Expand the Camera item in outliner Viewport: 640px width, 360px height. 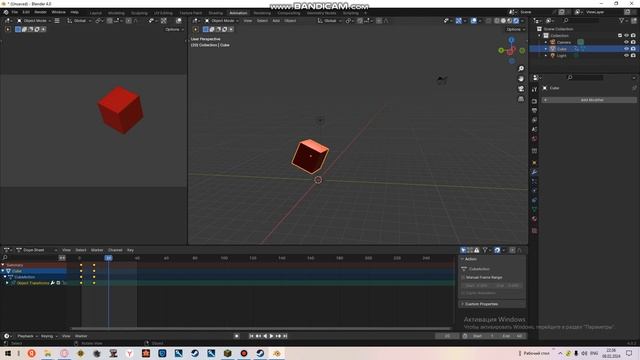coord(546,42)
